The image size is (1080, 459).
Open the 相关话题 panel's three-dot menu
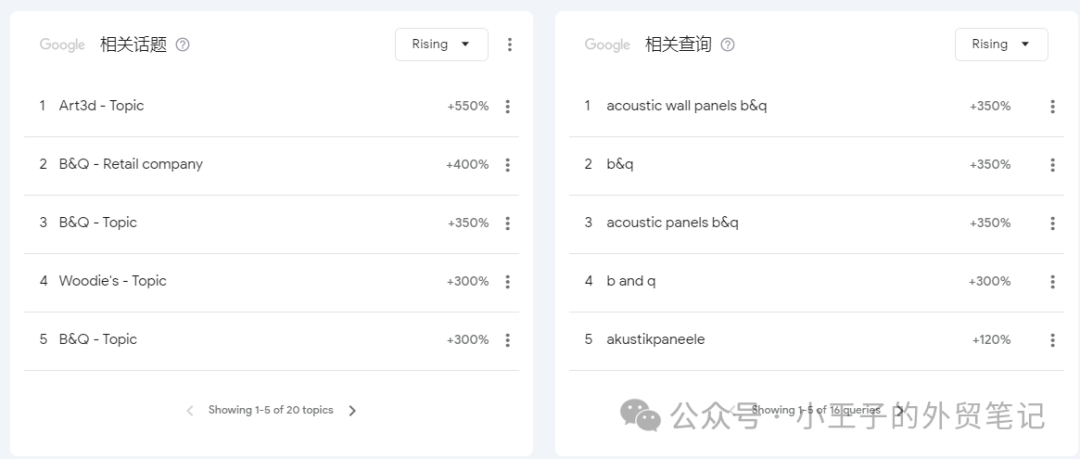tap(509, 45)
